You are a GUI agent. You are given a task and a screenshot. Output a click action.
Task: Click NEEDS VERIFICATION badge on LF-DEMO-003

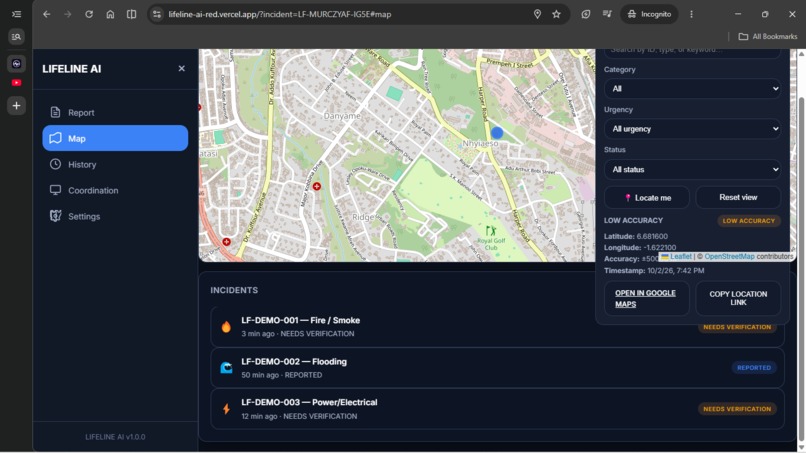[737, 409]
